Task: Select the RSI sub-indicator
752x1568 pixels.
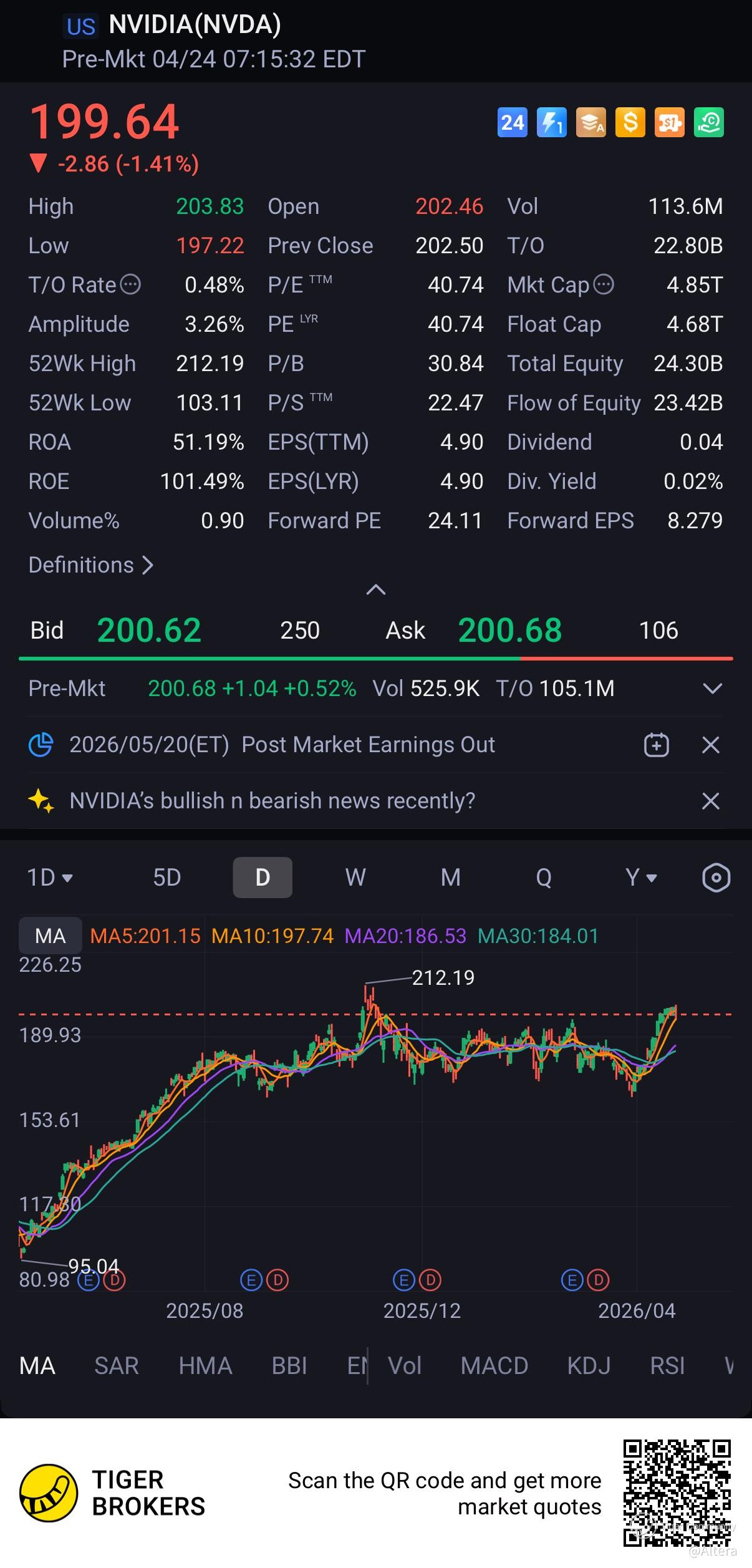Action: 667,1366
